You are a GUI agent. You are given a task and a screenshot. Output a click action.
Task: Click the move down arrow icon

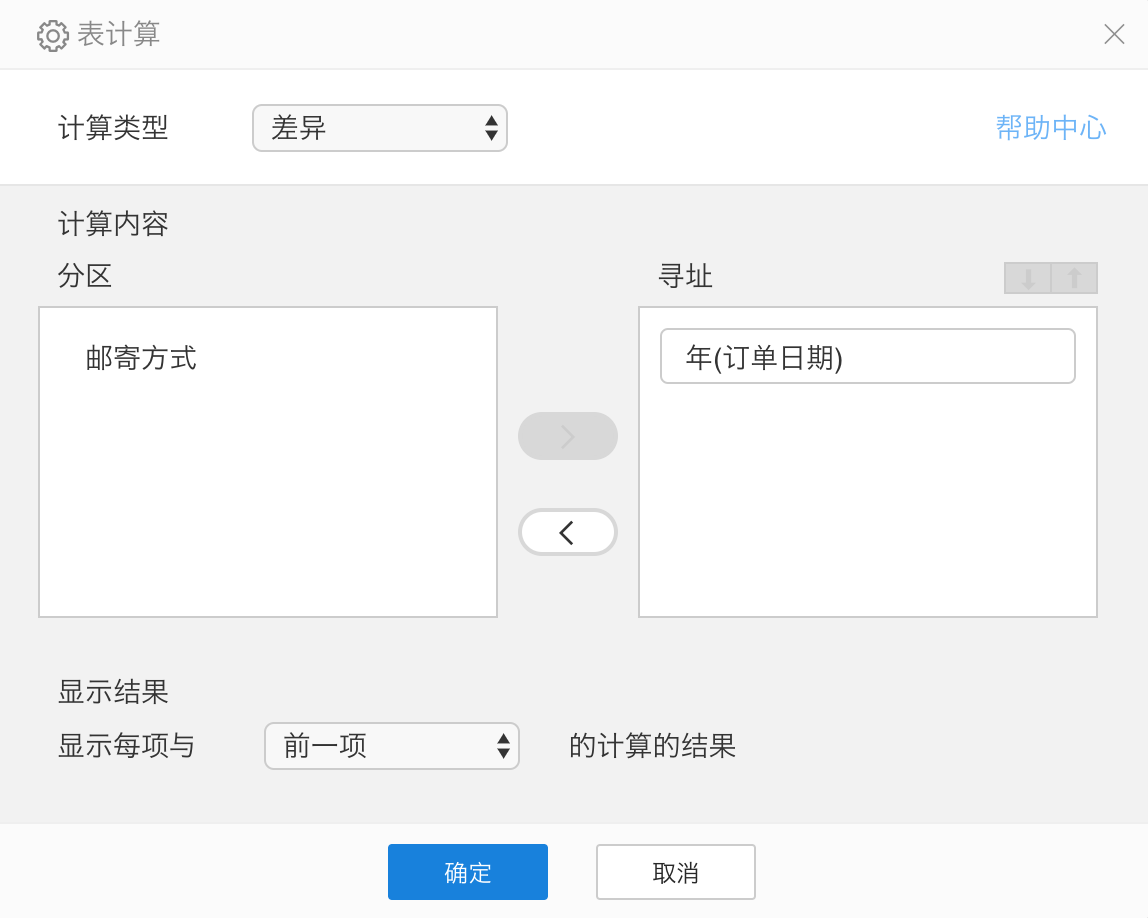pyautogui.click(x=1028, y=278)
